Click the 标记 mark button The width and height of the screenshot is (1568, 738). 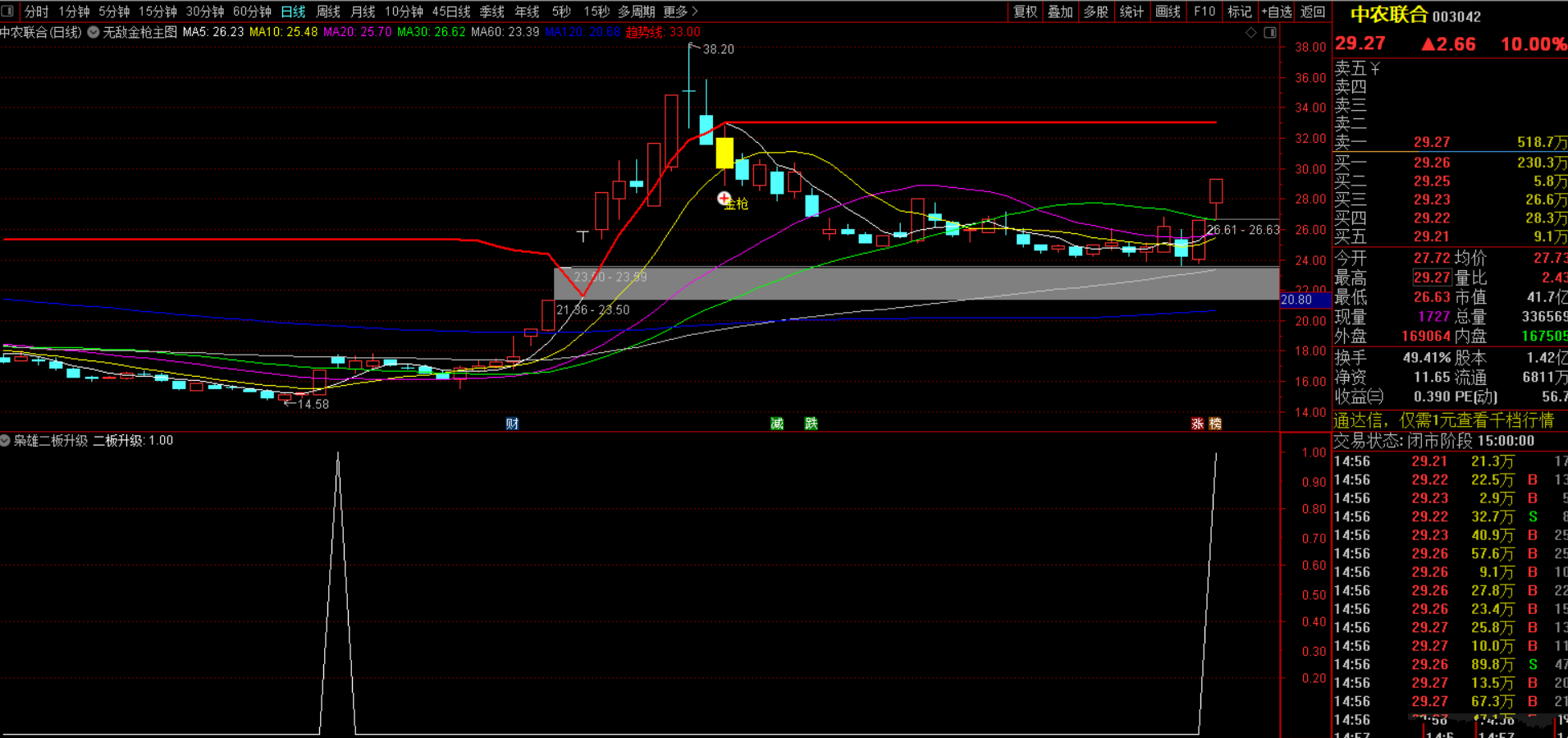[x=1240, y=11]
